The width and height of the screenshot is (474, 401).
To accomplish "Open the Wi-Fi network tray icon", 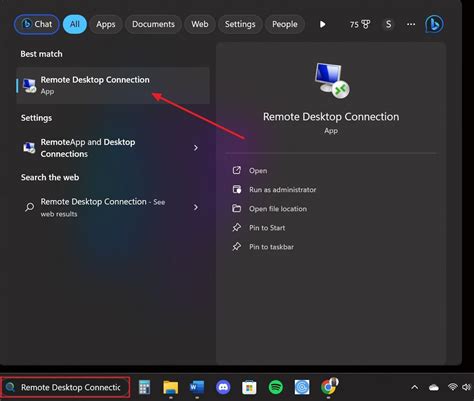I will [452, 387].
